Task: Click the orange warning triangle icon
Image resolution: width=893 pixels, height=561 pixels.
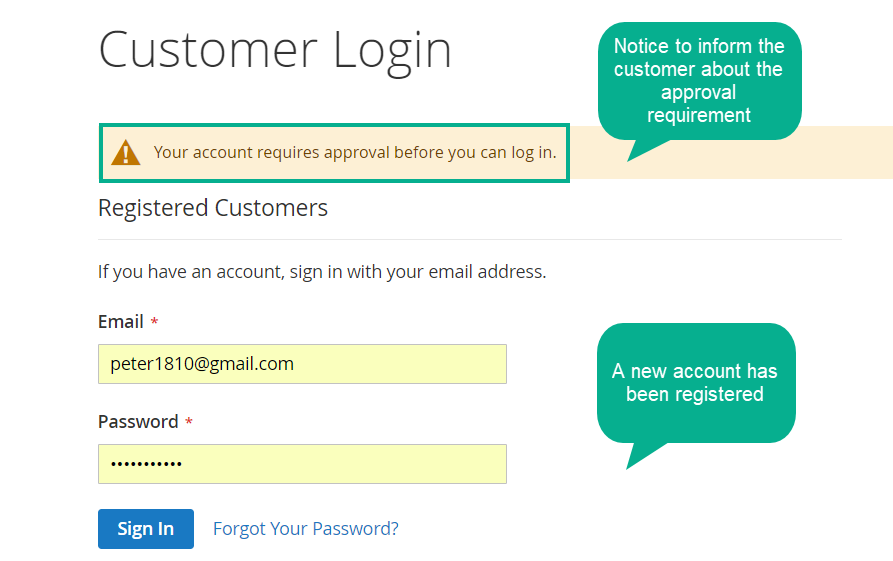Action: coord(126,153)
